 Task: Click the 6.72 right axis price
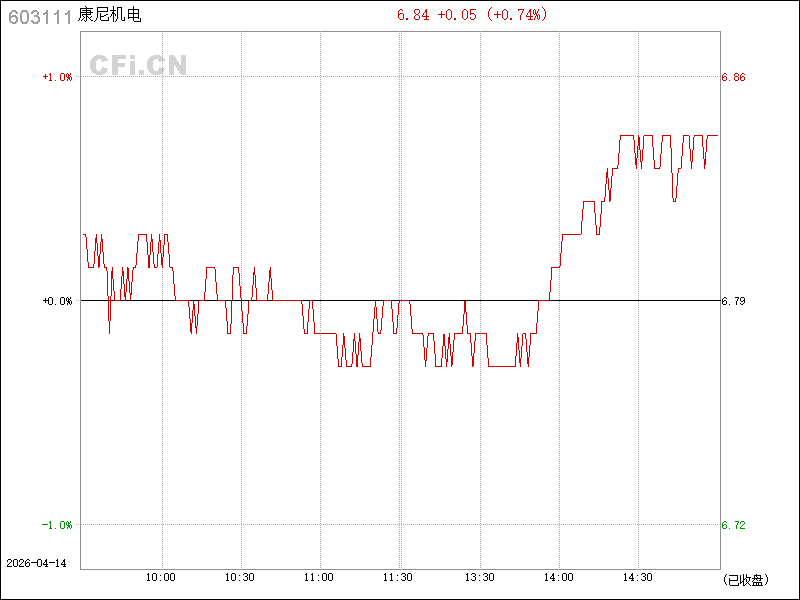pos(733,525)
